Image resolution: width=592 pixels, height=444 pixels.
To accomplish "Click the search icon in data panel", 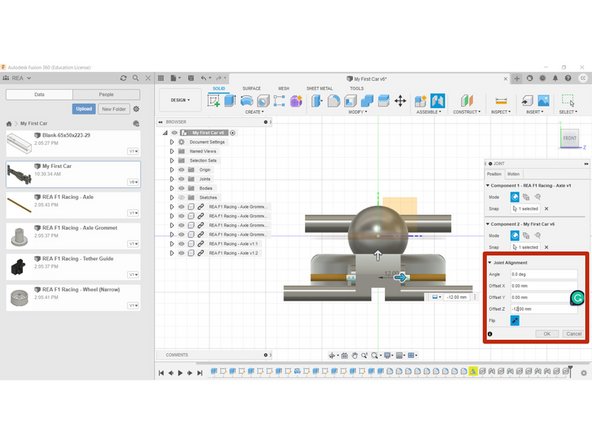I will (136, 78).
